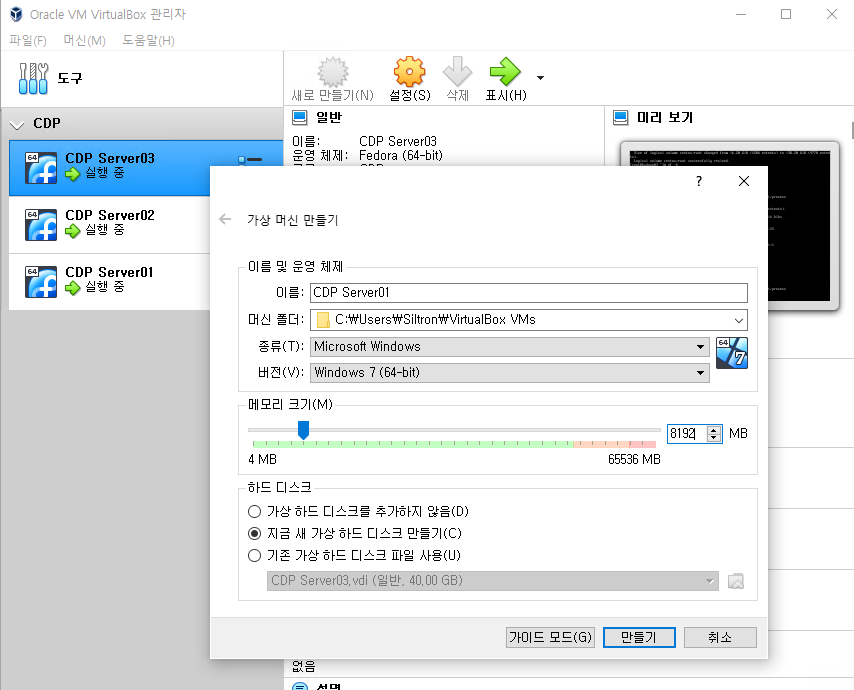The width and height of the screenshot is (854, 690).
Task: Close the 가상 머신 만들기 dialog
Action: pyautogui.click(x=743, y=181)
